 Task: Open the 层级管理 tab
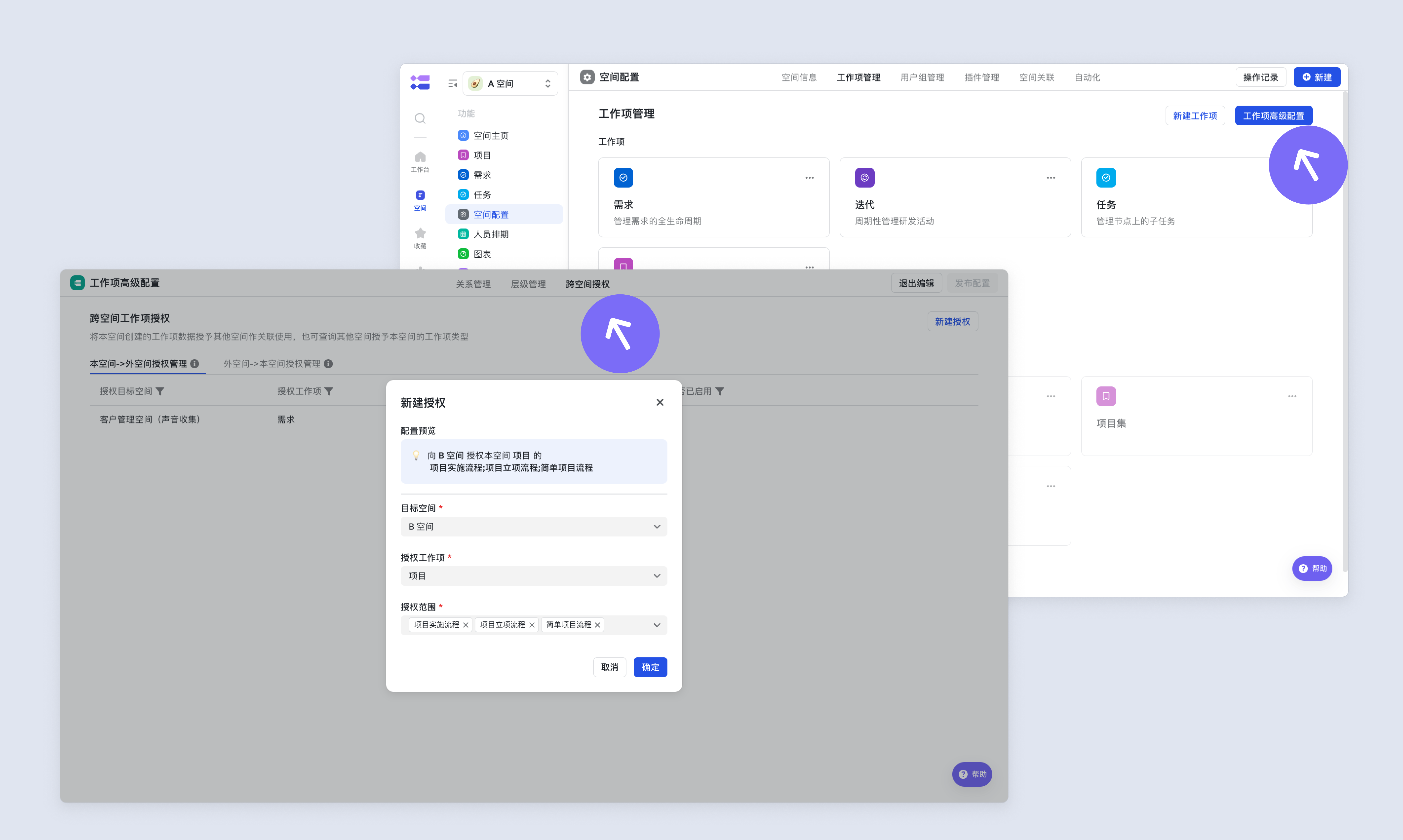(528, 284)
